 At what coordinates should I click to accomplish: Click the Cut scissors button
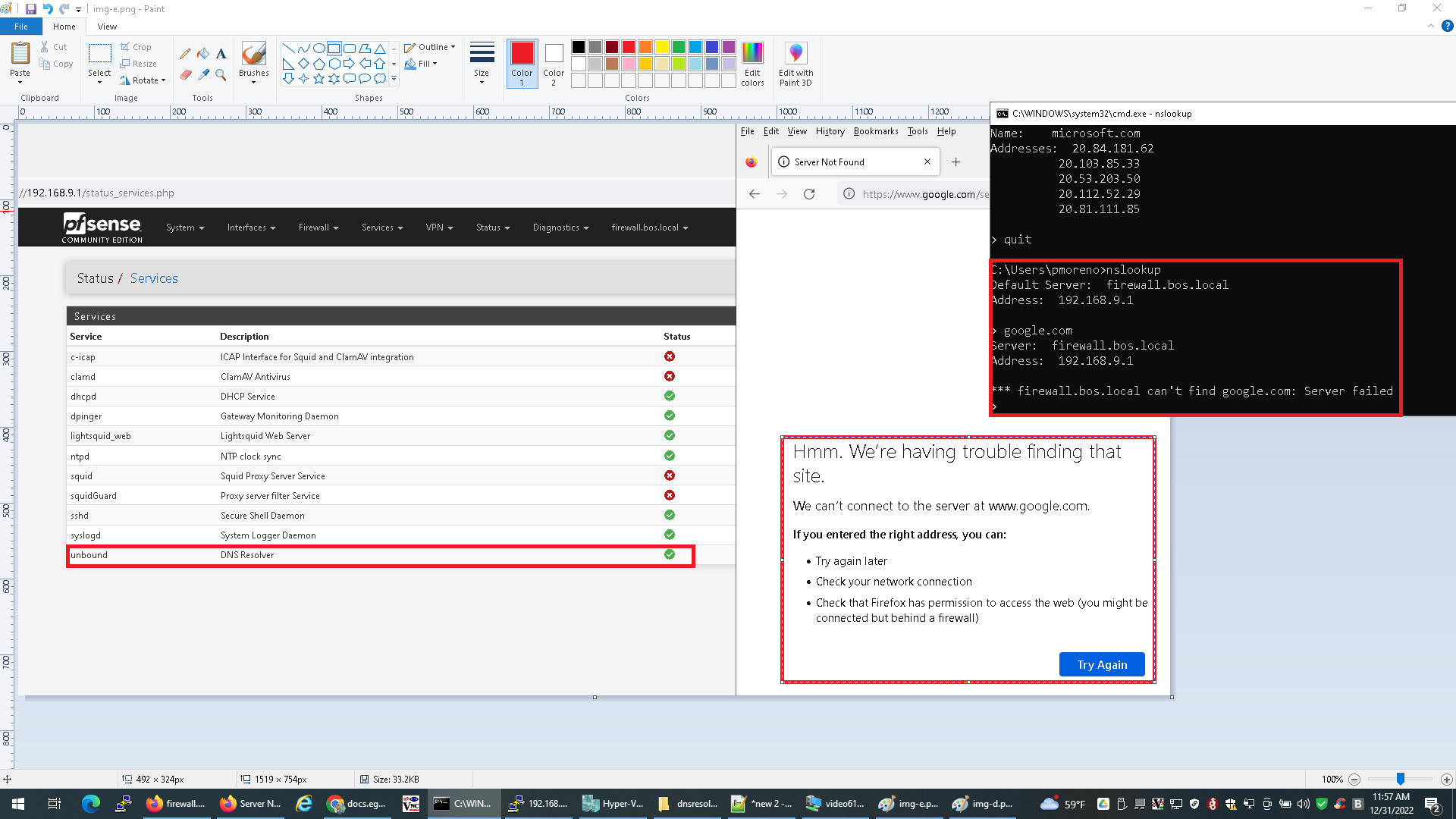[54, 47]
